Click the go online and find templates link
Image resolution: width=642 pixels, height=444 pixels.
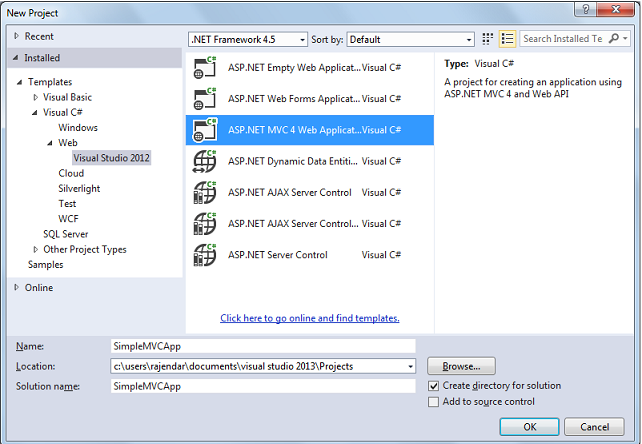tap(310, 318)
